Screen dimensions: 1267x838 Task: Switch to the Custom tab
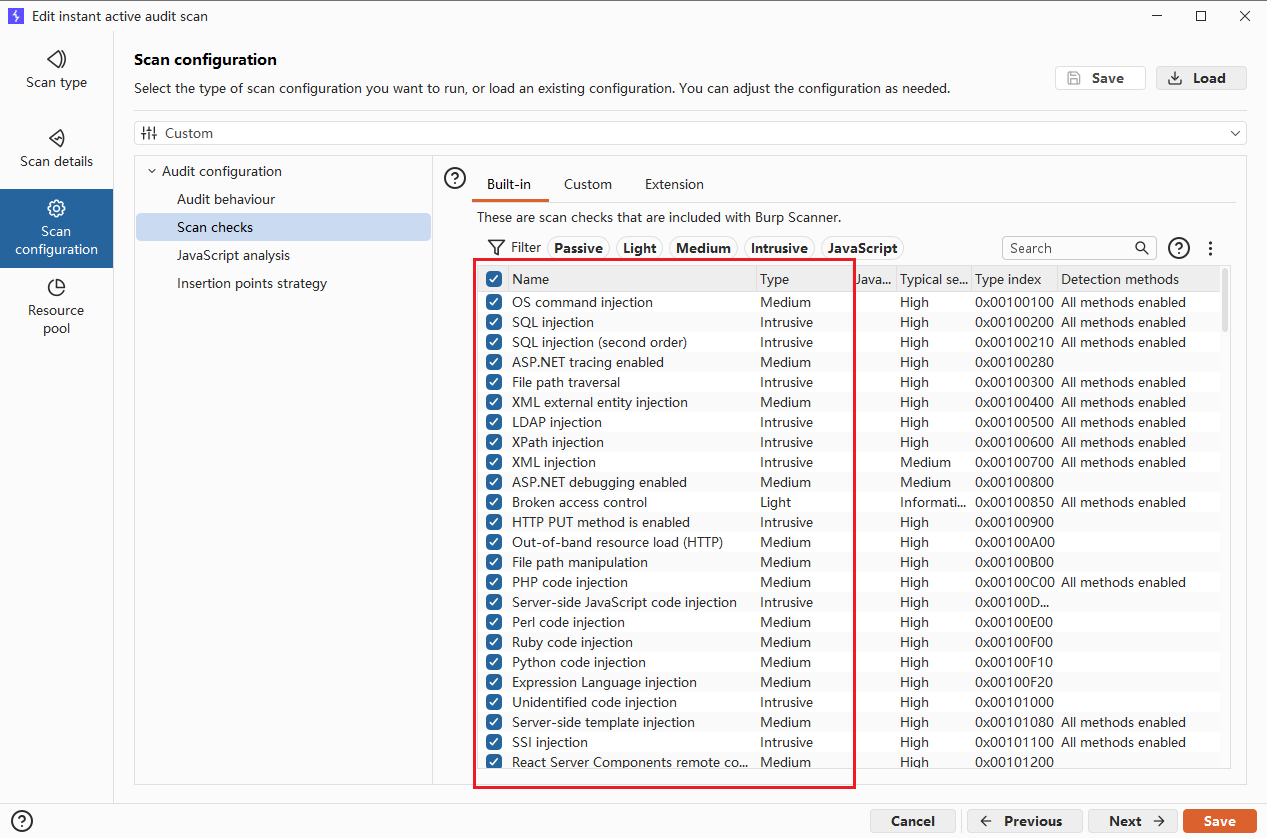(x=588, y=184)
